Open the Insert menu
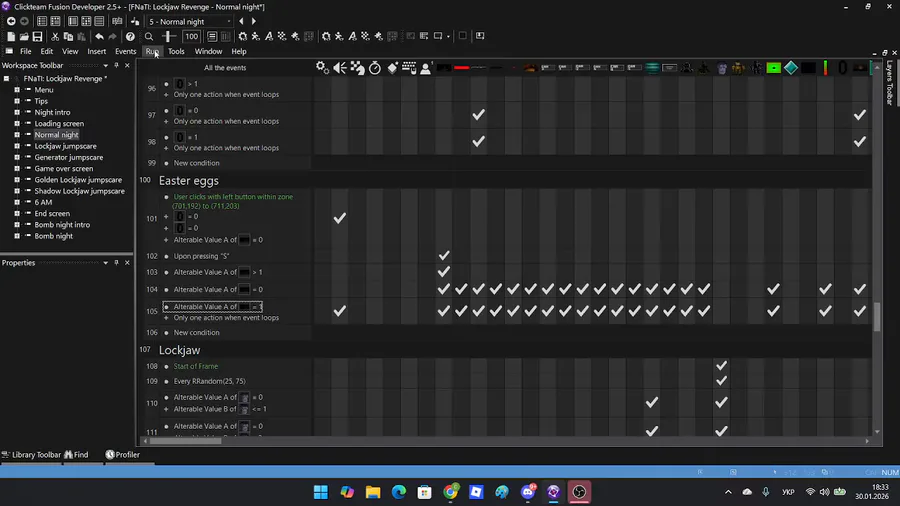900x506 pixels. [96, 52]
